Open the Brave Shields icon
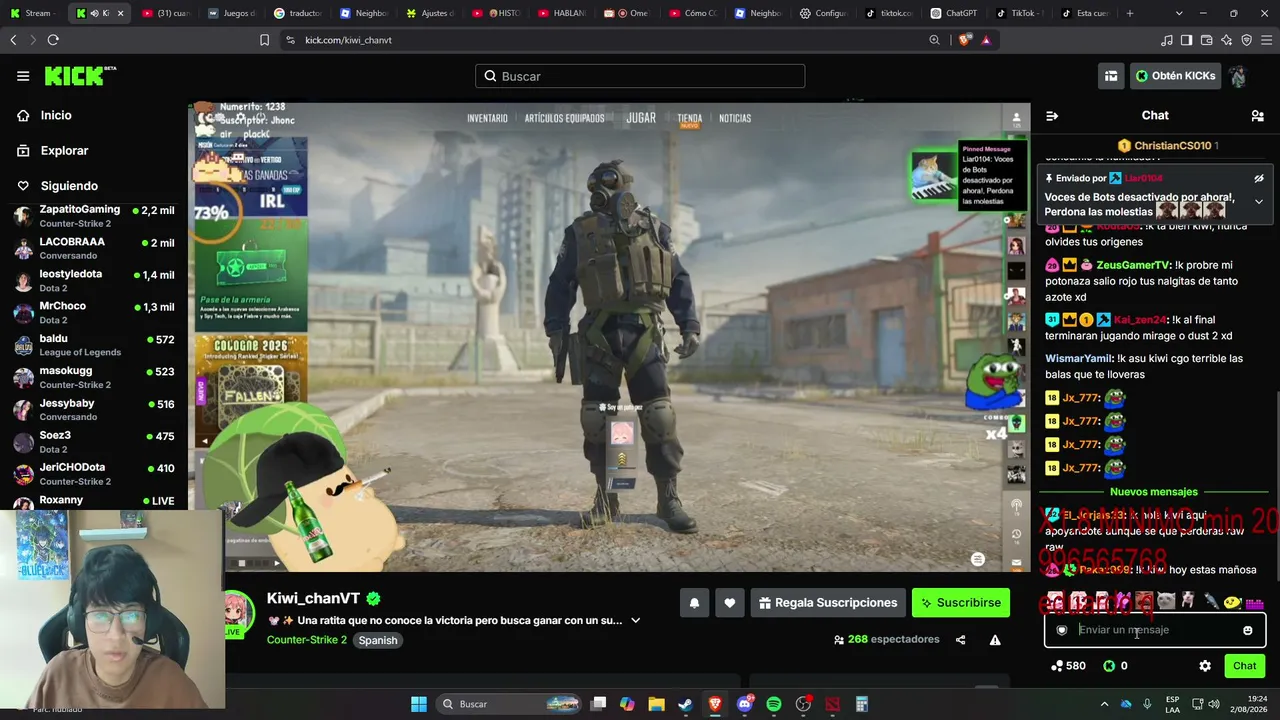This screenshot has width=1280, height=720. pyautogui.click(x=964, y=40)
